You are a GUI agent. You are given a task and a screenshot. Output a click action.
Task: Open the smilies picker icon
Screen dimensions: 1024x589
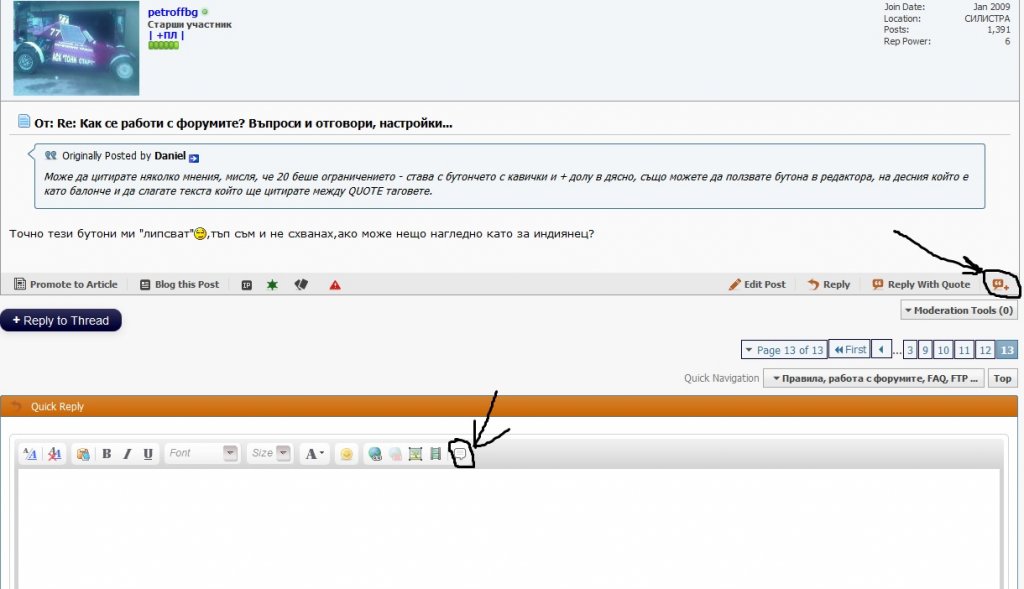pyautogui.click(x=346, y=454)
